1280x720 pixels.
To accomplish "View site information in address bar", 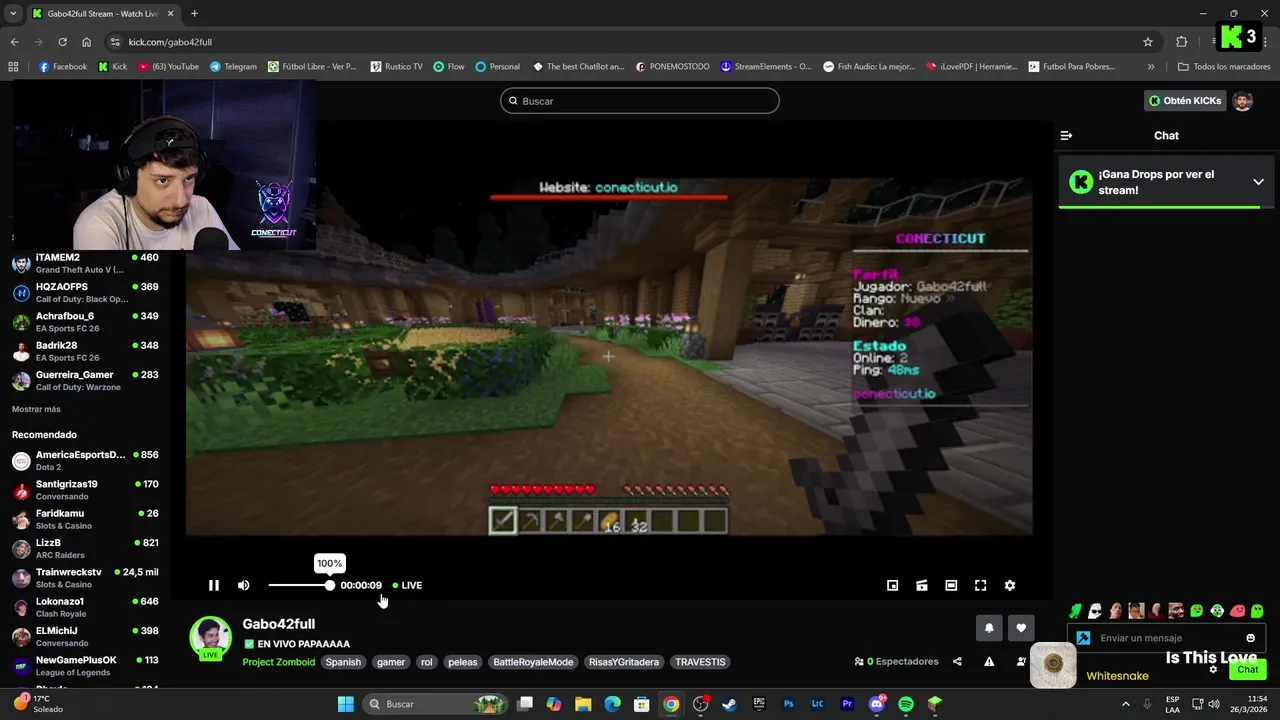I will [115, 42].
